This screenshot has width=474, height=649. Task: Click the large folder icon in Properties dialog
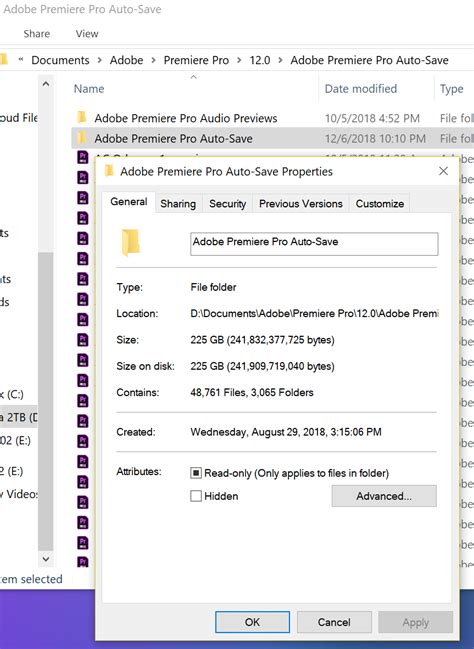point(130,243)
